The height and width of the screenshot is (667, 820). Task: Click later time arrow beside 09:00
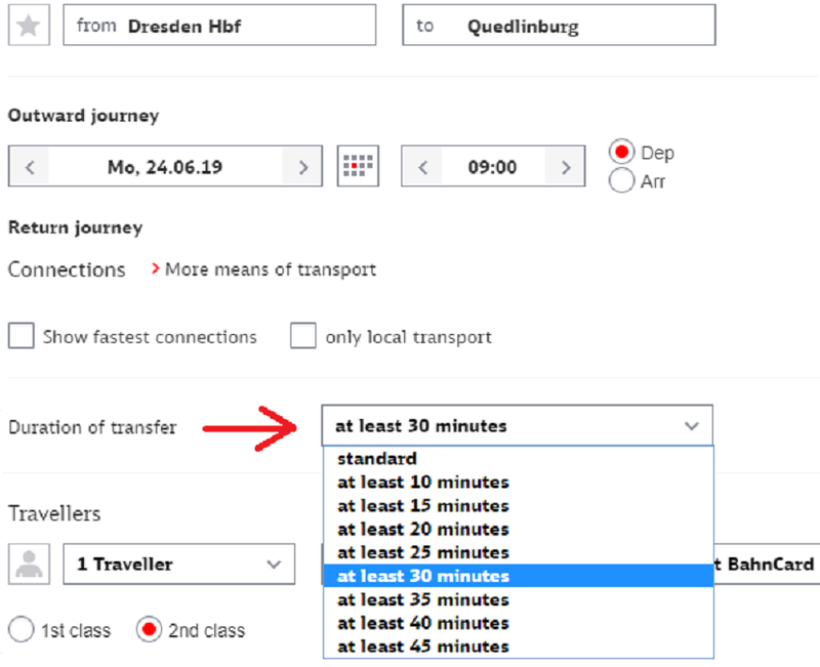click(x=565, y=167)
